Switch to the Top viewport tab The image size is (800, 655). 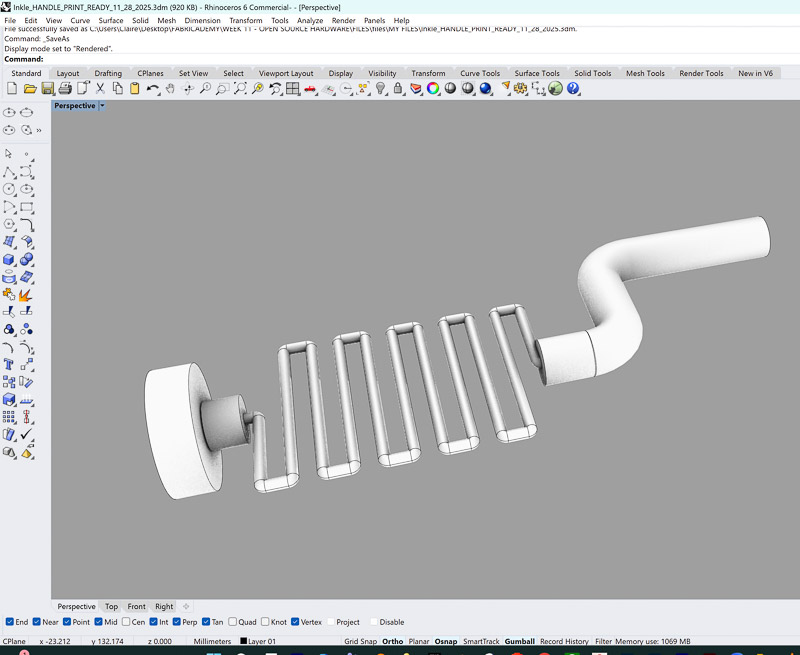click(x=111, y=606)
